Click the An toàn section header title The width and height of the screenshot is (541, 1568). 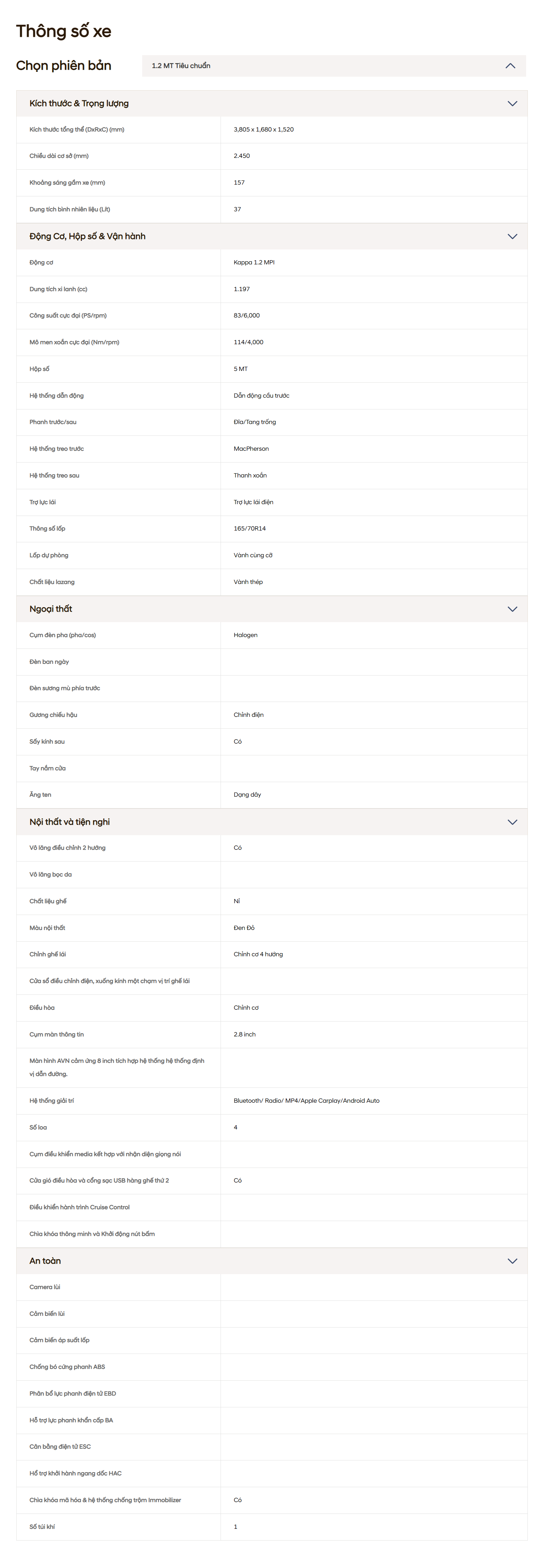pos(45,1261)
